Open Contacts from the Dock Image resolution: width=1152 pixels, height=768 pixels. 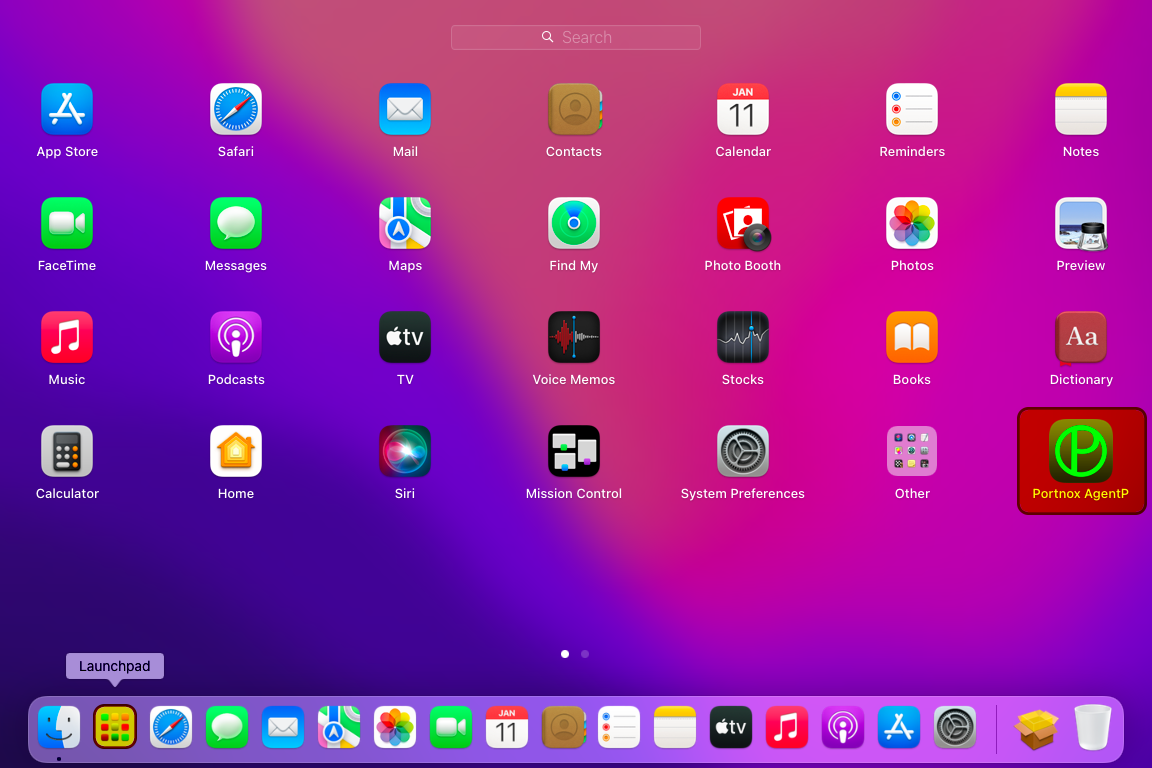click(x=564, y=728)
